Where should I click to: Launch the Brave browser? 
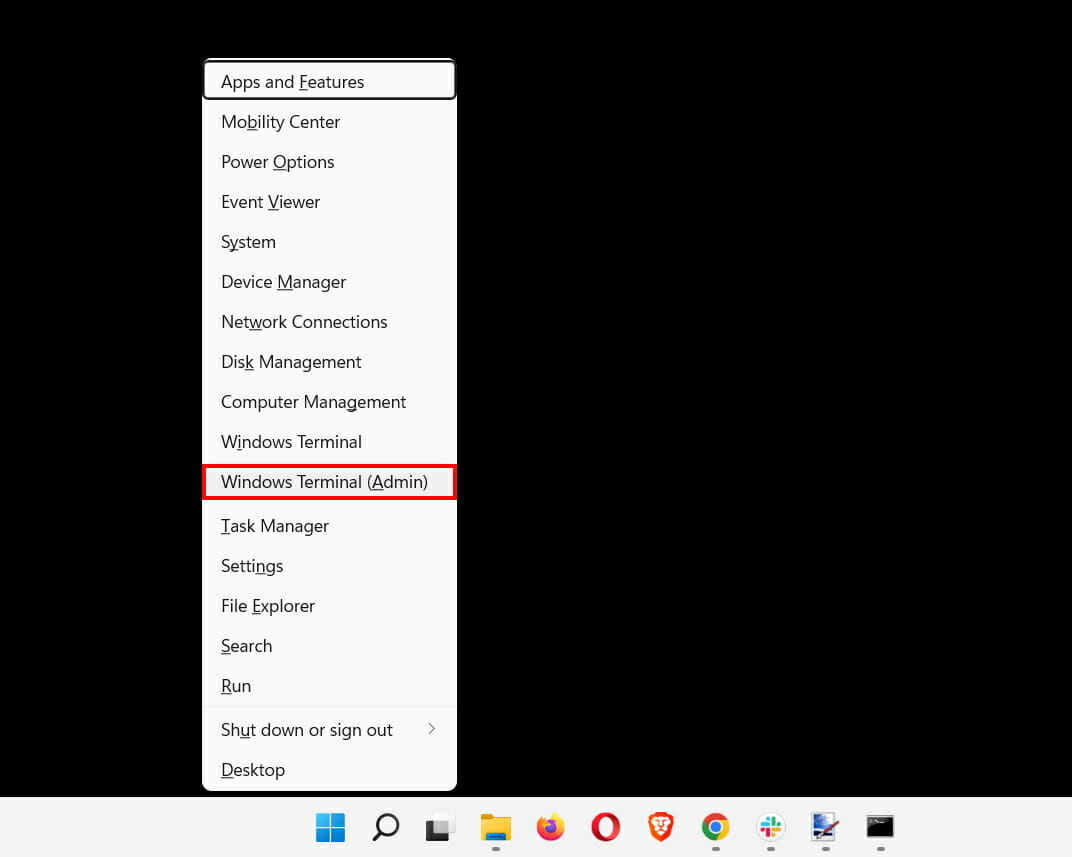point(660,828)
